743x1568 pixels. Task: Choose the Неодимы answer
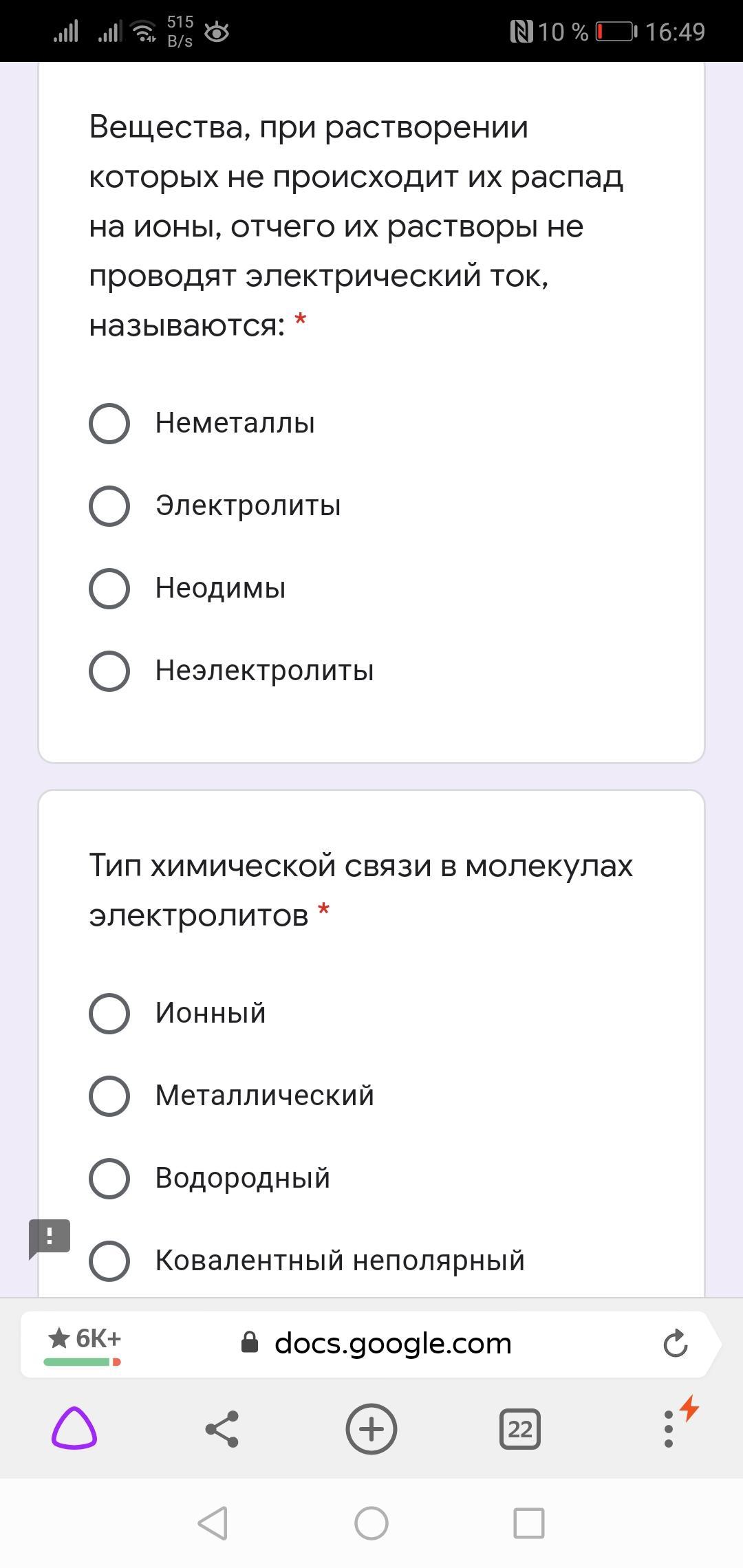109,588
